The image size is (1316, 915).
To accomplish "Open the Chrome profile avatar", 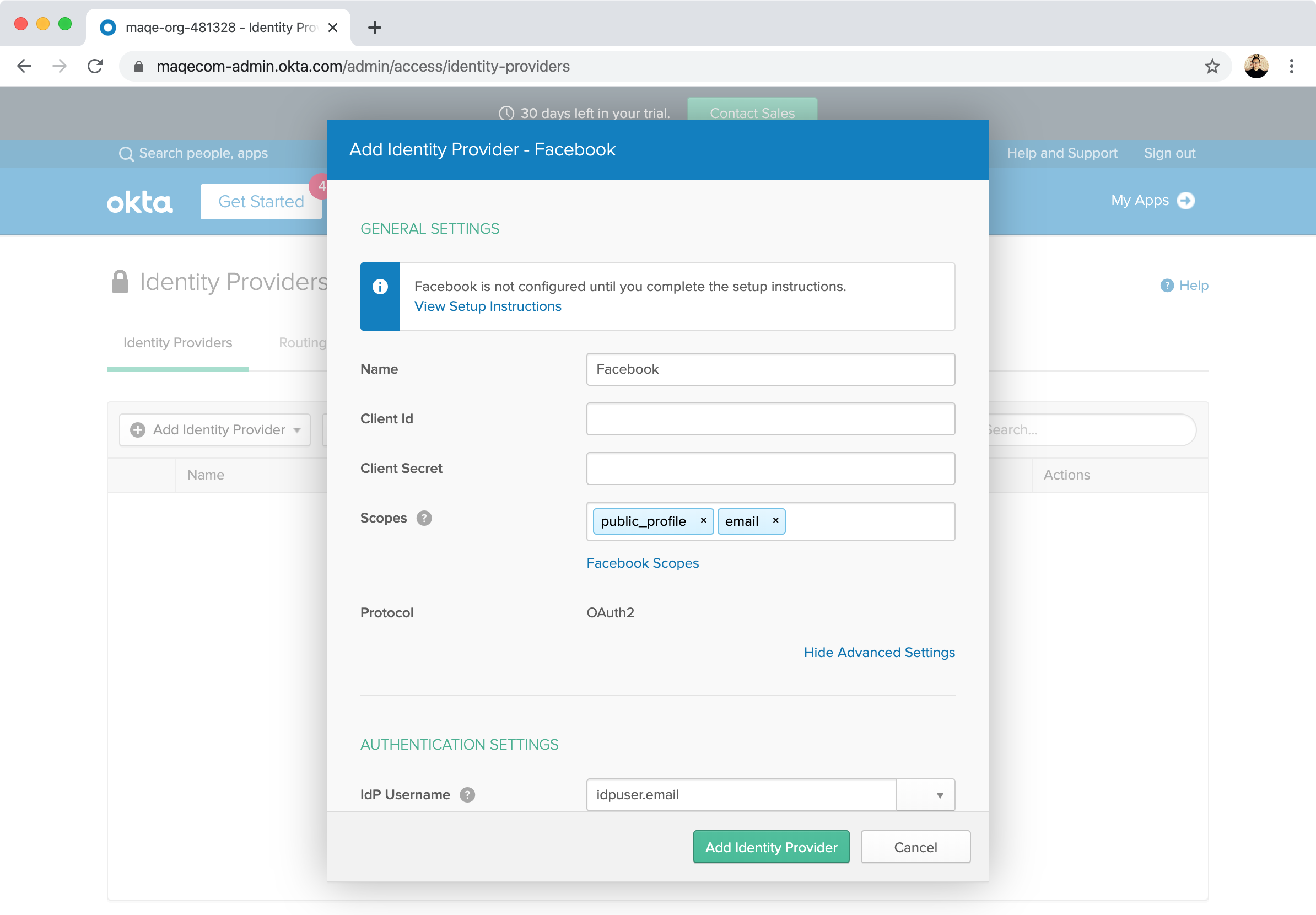I will [x=1256, y=67].
